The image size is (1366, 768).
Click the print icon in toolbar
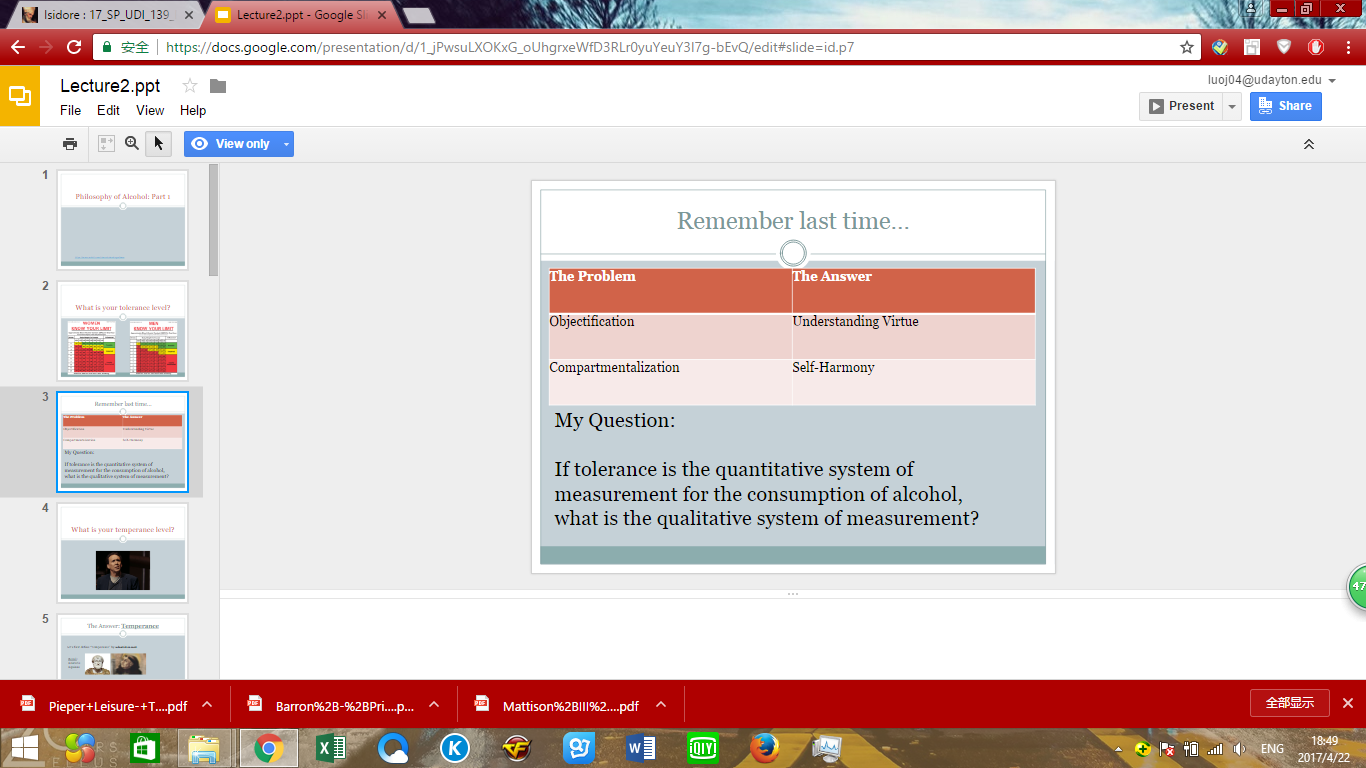[70, 144]
